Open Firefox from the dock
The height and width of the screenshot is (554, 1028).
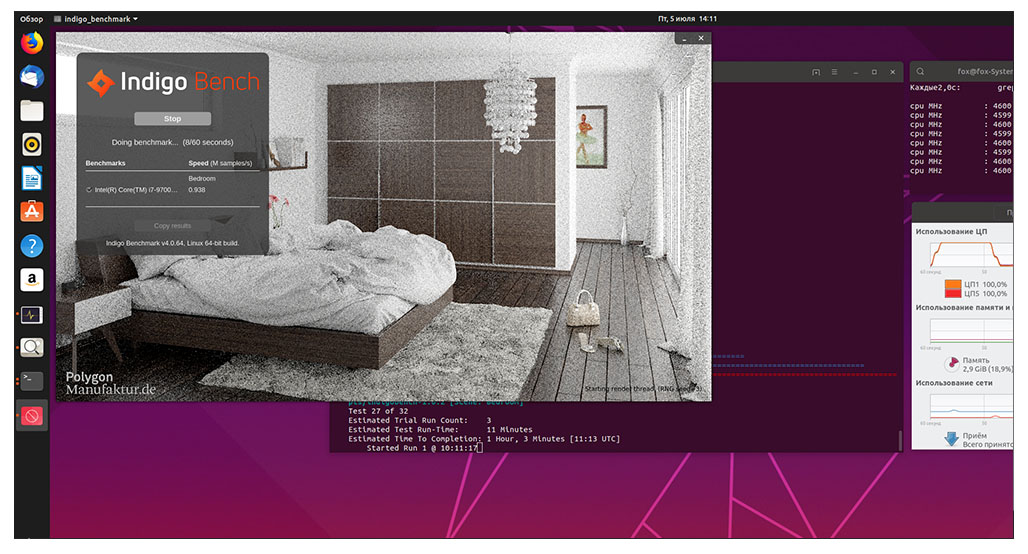pos(31,43)
